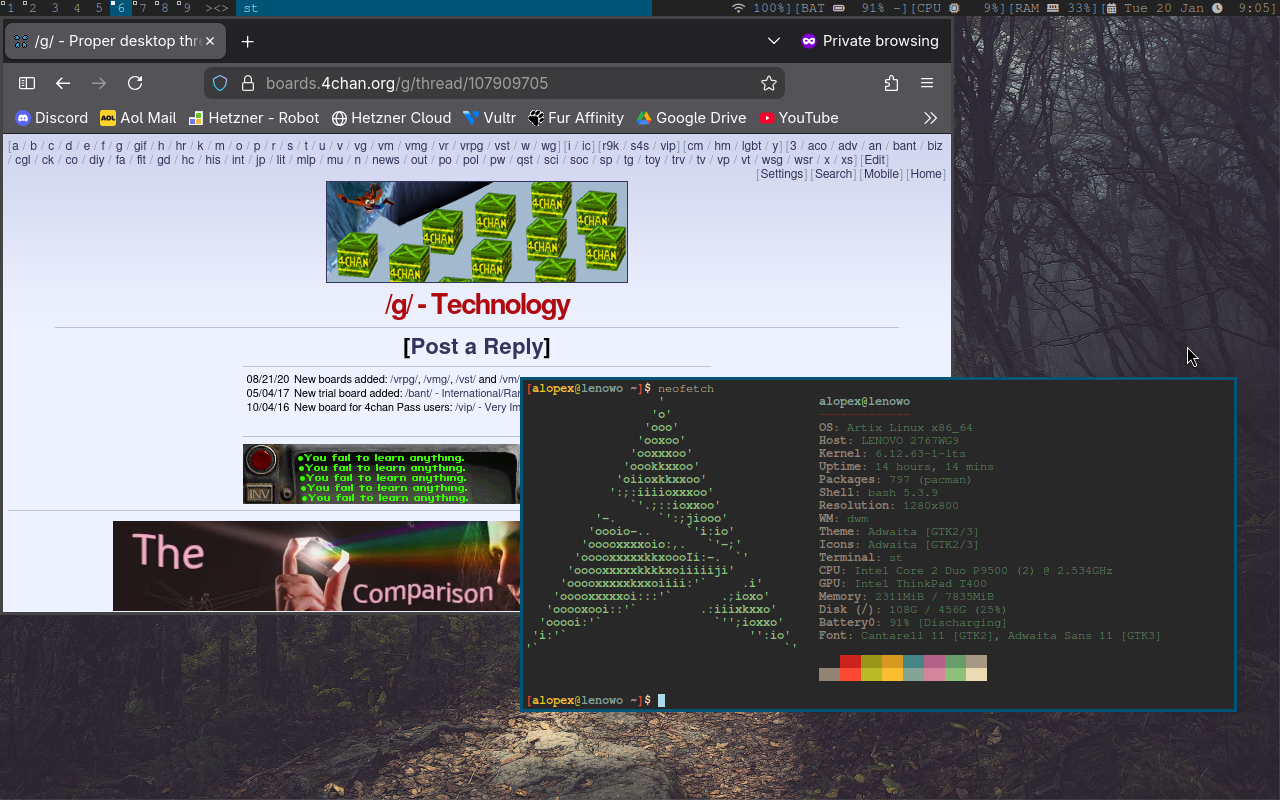This screenshot has width=1280, height=800.
Task: Open the Discord bookmark
Action: (x=52, y=118)
